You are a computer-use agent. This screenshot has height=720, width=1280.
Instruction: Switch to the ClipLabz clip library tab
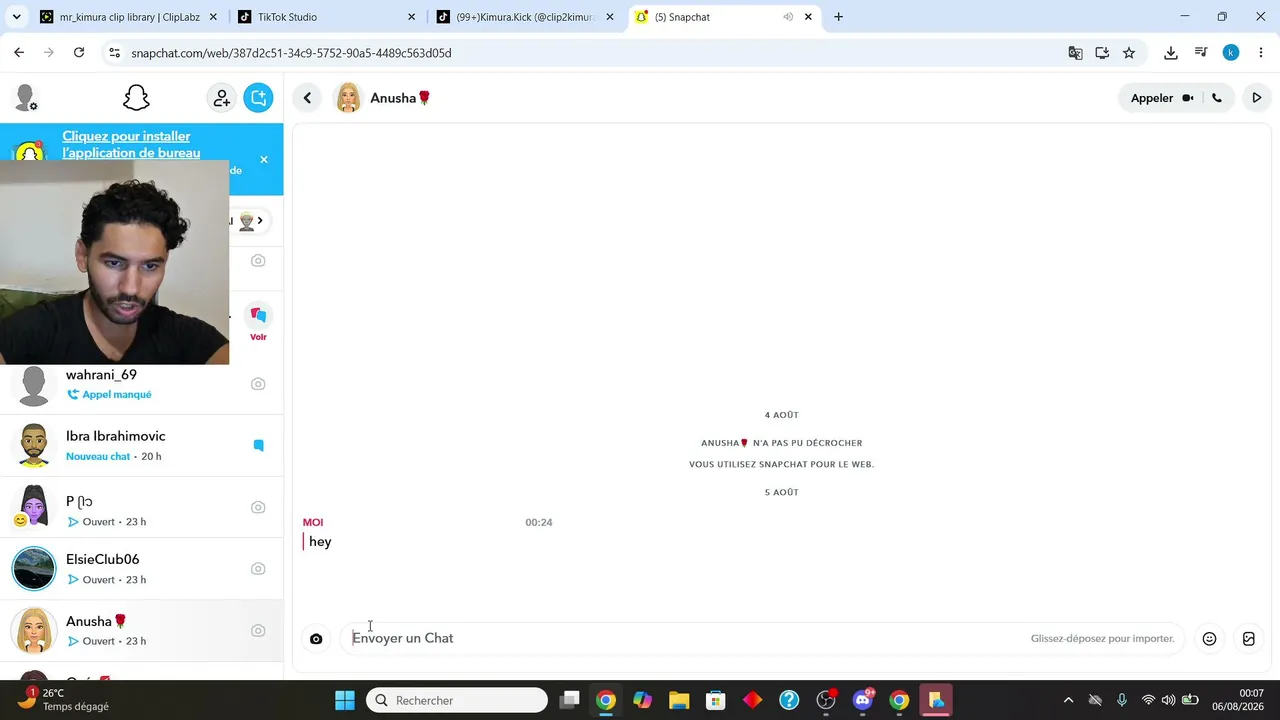(x=128, y=17)
